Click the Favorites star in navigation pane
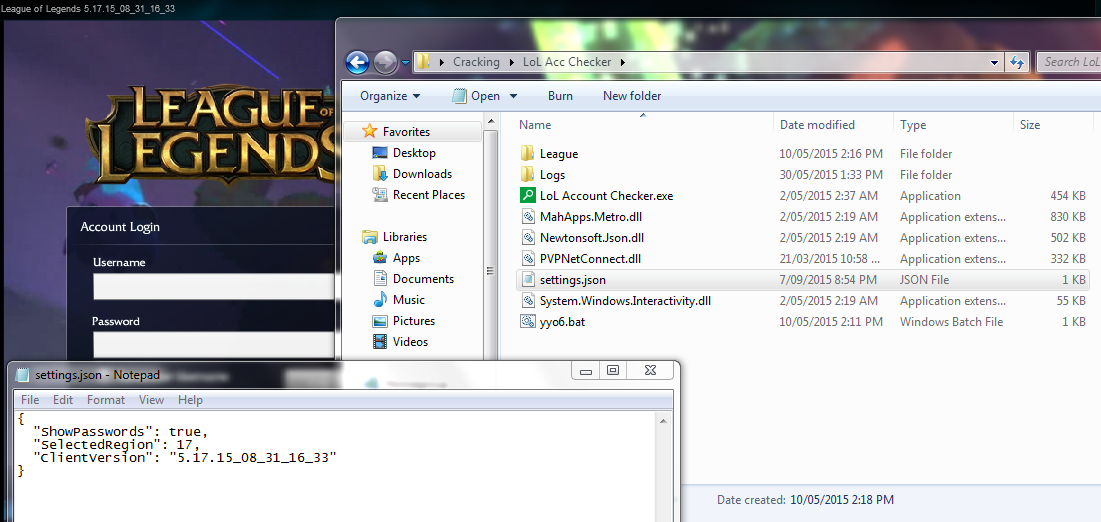Image resolution: width=1101 pixels, height=522 pixels. click(x=369, y=131)
